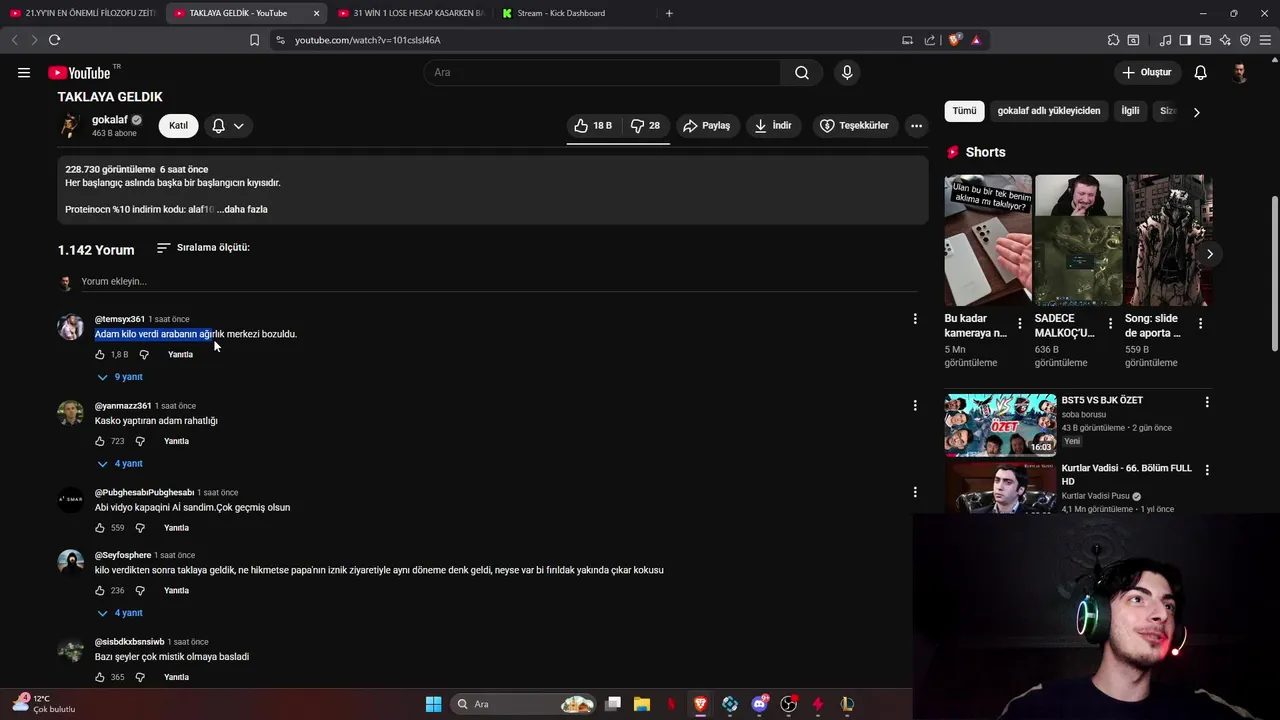Select the Tümü filter chip
The image size is (1280, 720).
tap(964, 111)
